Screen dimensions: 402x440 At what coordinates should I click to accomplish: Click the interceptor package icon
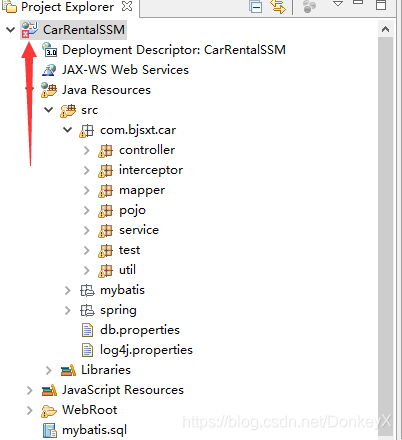[x=105, y=171]
